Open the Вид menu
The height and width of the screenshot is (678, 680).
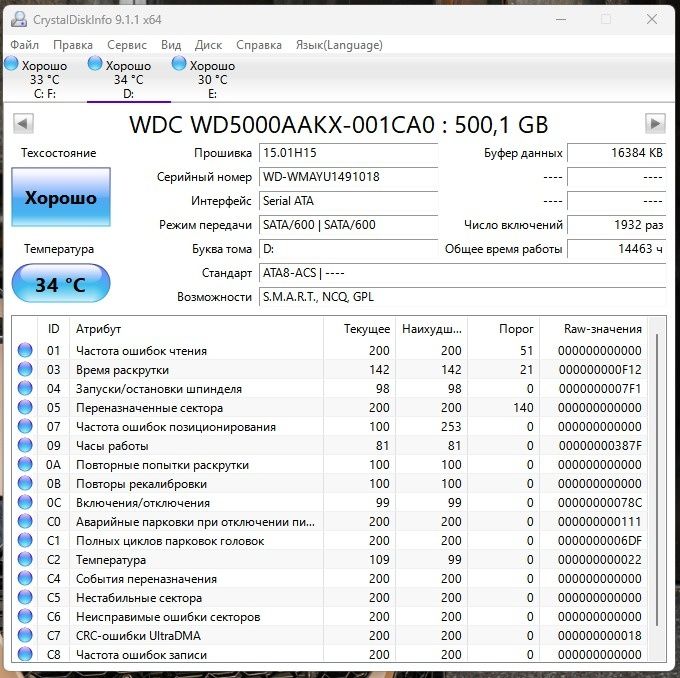point(171,45)
